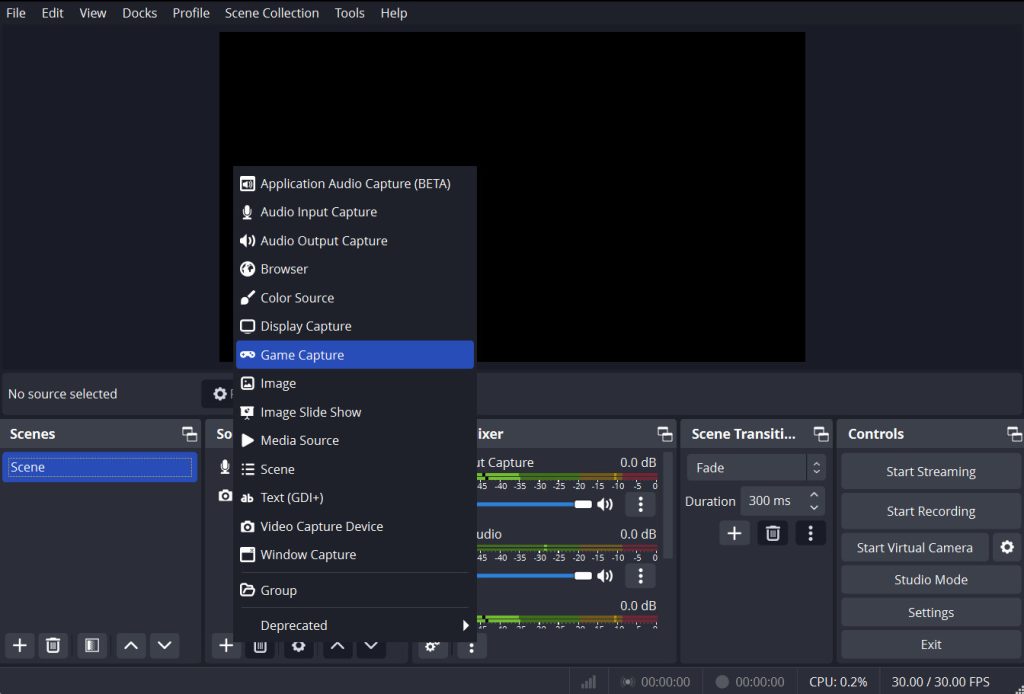
Task: Add Audio Input Capture source
Action: point(355,212)
